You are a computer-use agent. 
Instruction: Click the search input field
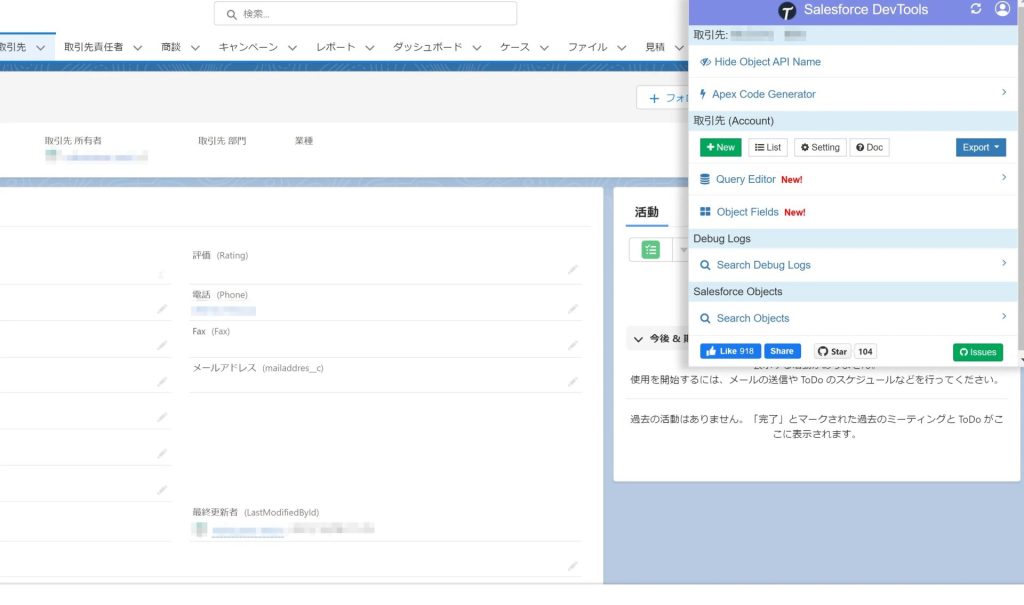click(x=365, y=14)
